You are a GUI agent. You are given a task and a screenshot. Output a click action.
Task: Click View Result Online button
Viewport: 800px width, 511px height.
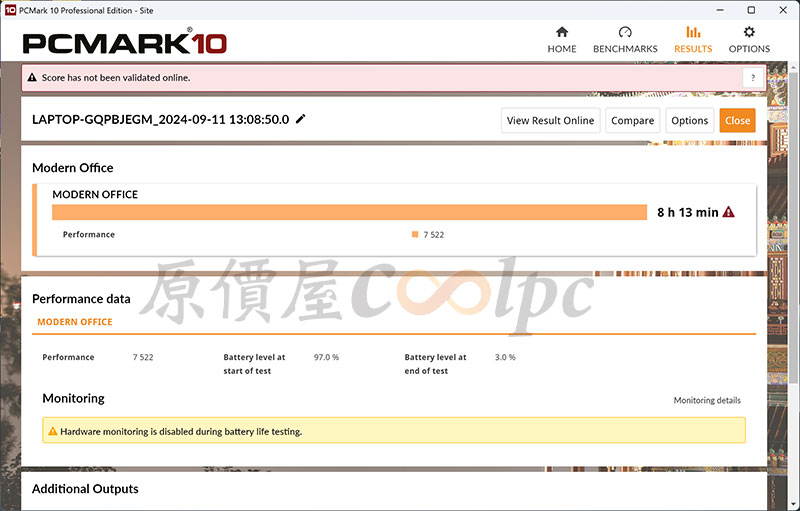(550, 120)
